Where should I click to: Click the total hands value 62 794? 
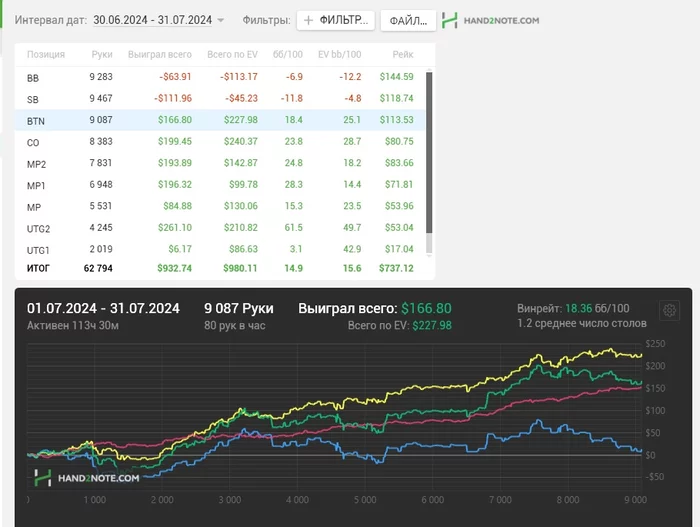click(98, 268)
